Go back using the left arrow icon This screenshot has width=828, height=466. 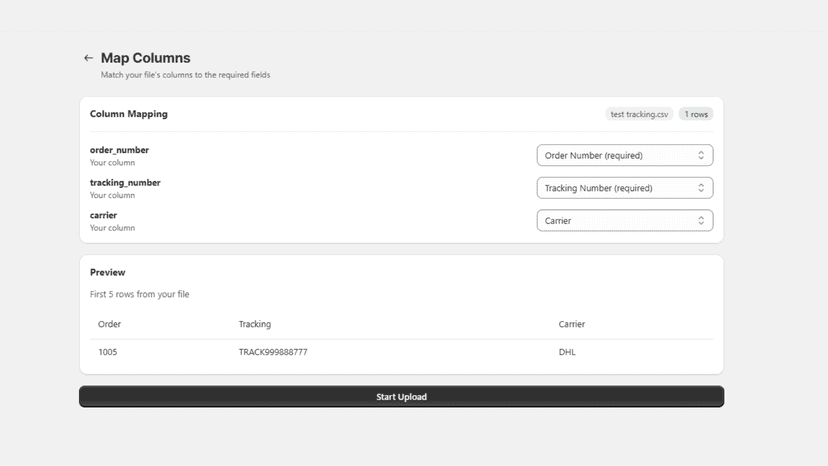88,58
